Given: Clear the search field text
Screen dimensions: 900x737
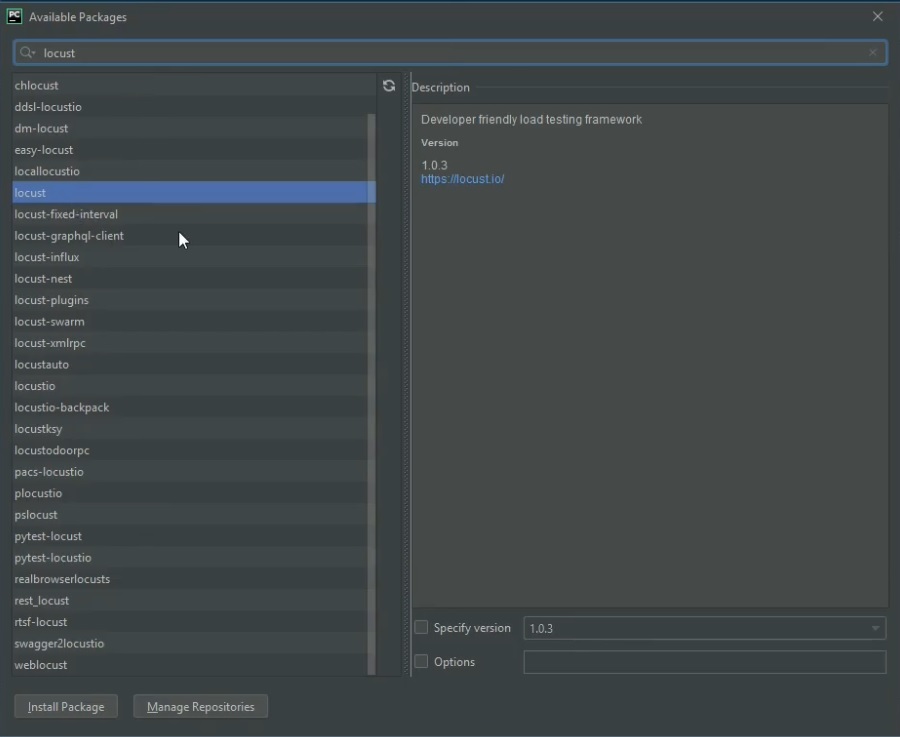Looking at the screenshot, I should (x=872, y=53).
